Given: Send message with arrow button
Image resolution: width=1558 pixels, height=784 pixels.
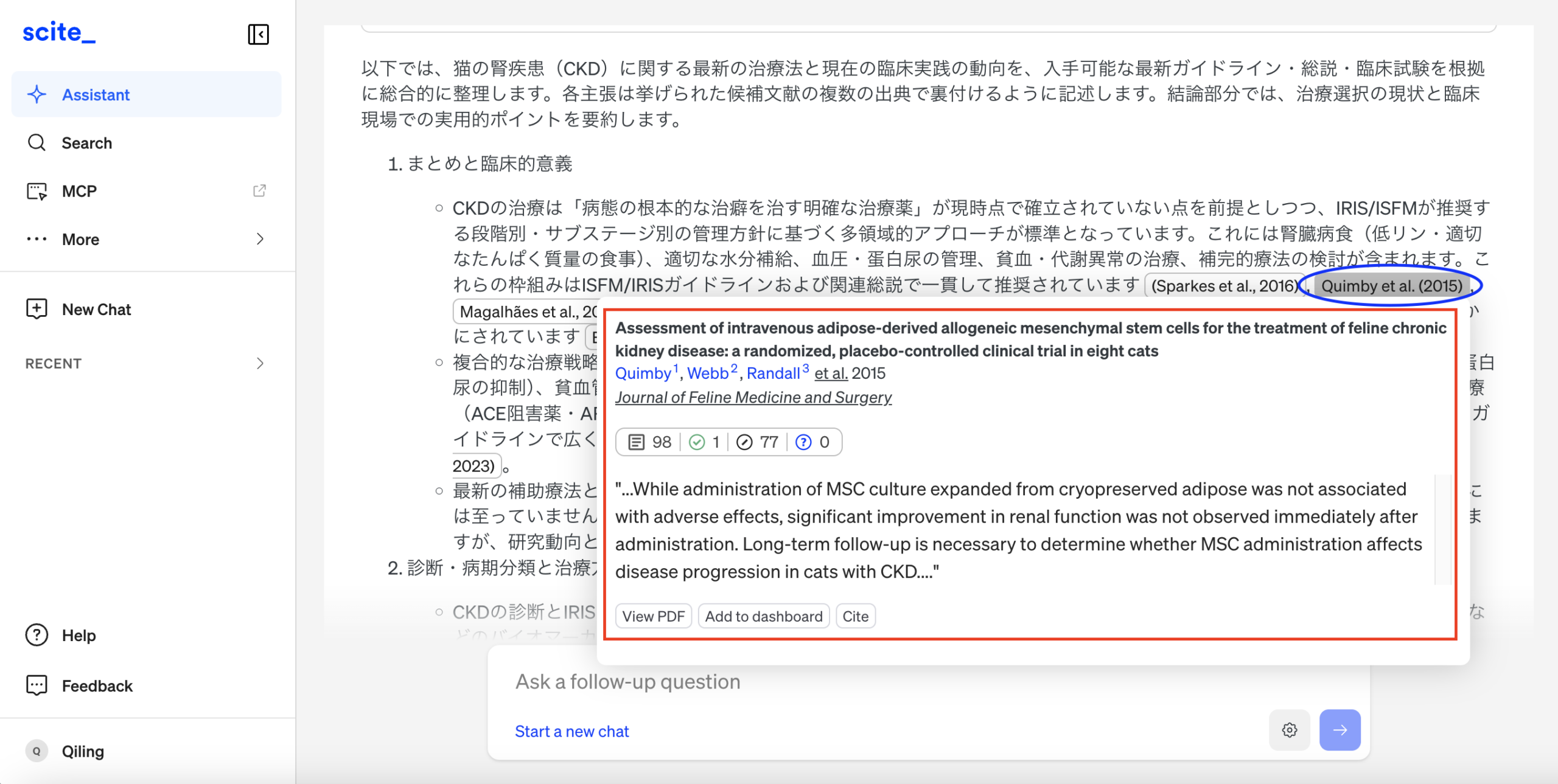Looking at the screenshot, I should click(1340, 730).
